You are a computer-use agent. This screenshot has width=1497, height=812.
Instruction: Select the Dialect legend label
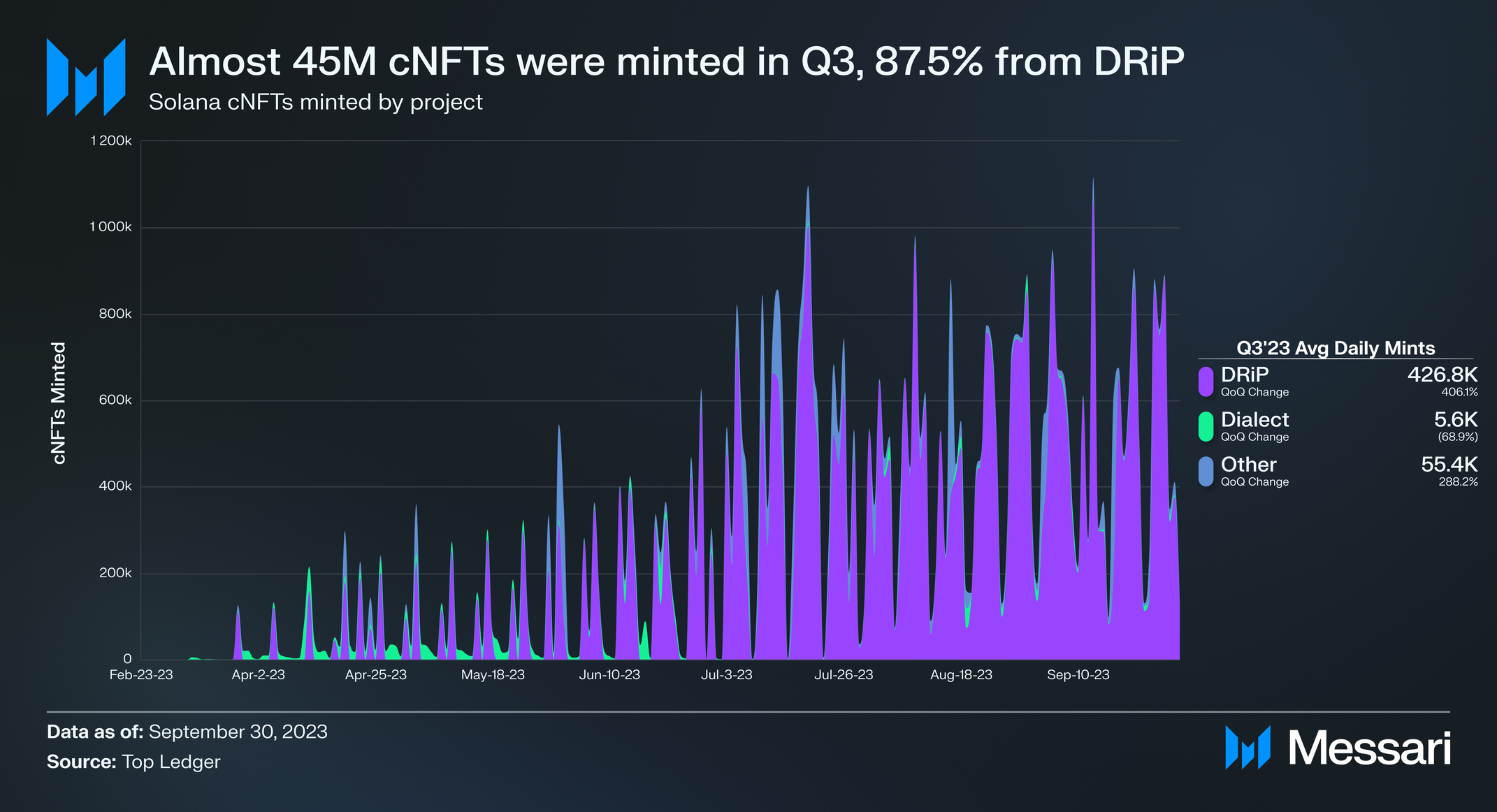(x=1254, y=419)
